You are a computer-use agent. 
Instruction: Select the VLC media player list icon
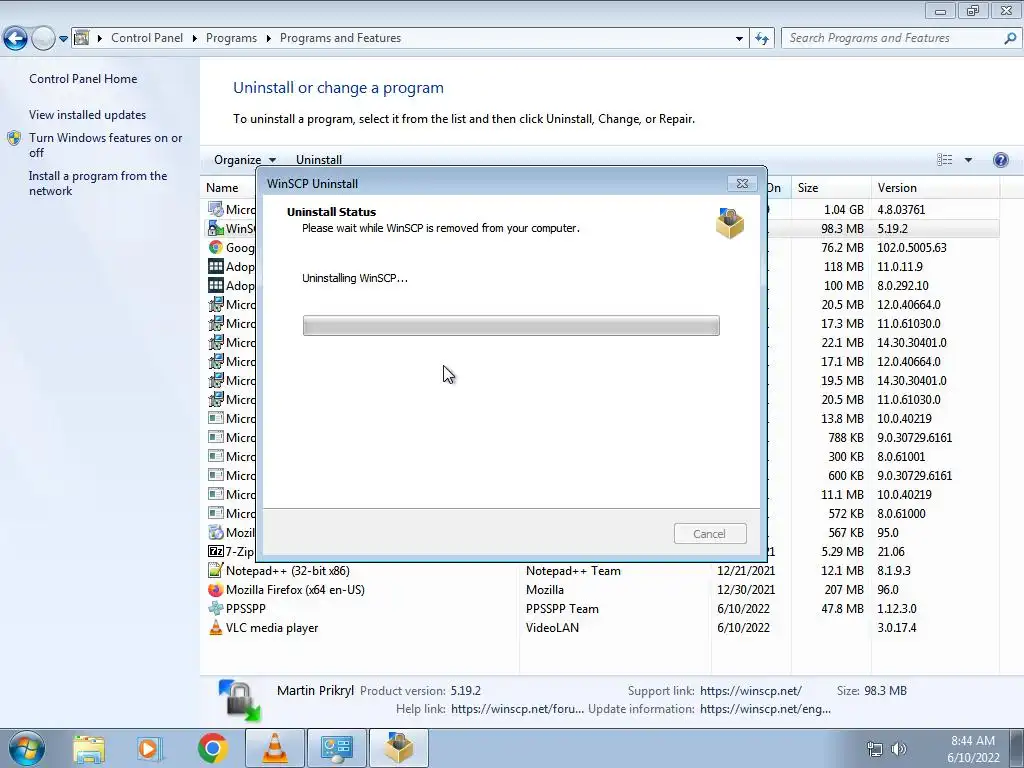coord(216,627)
